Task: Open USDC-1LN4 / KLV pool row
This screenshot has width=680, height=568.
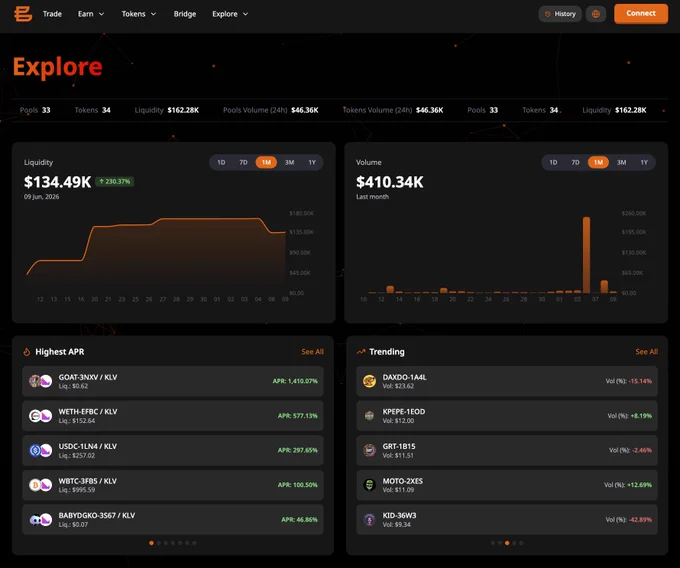Action: [x=173, y=450]
